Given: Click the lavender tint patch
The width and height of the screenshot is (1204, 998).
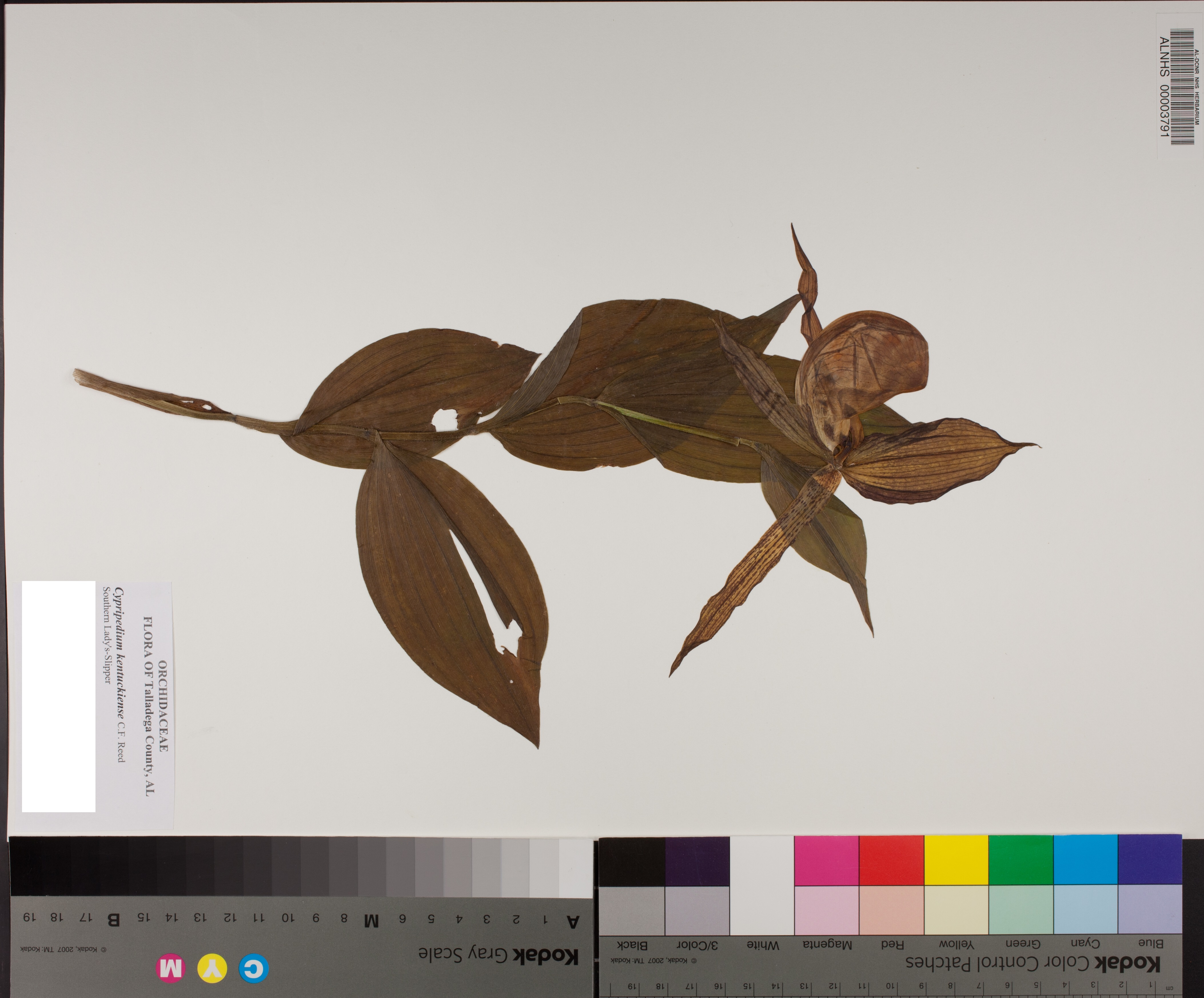Looking at the screenshot, I should pos(1149,910).
